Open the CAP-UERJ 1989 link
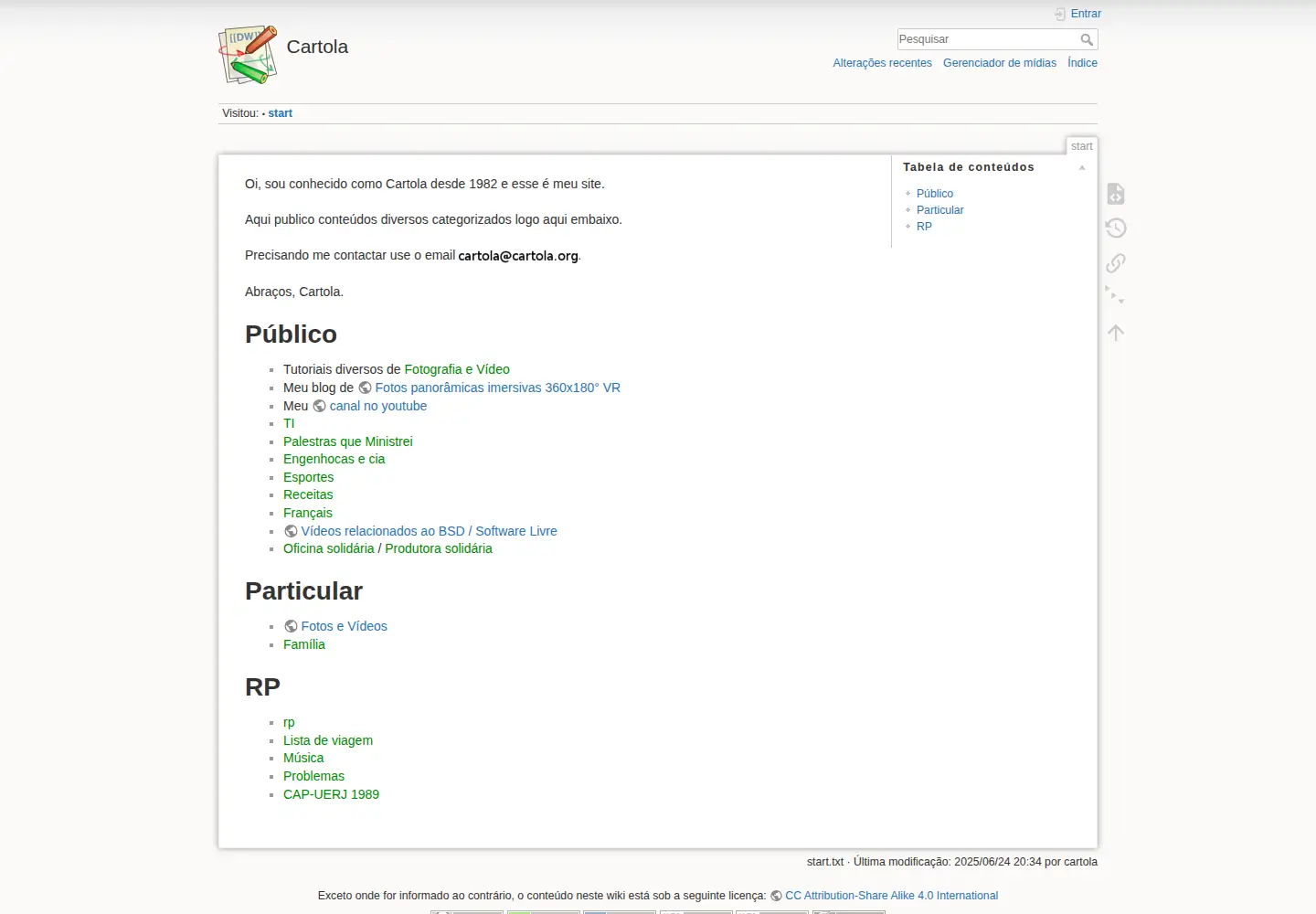 point(331,794)
